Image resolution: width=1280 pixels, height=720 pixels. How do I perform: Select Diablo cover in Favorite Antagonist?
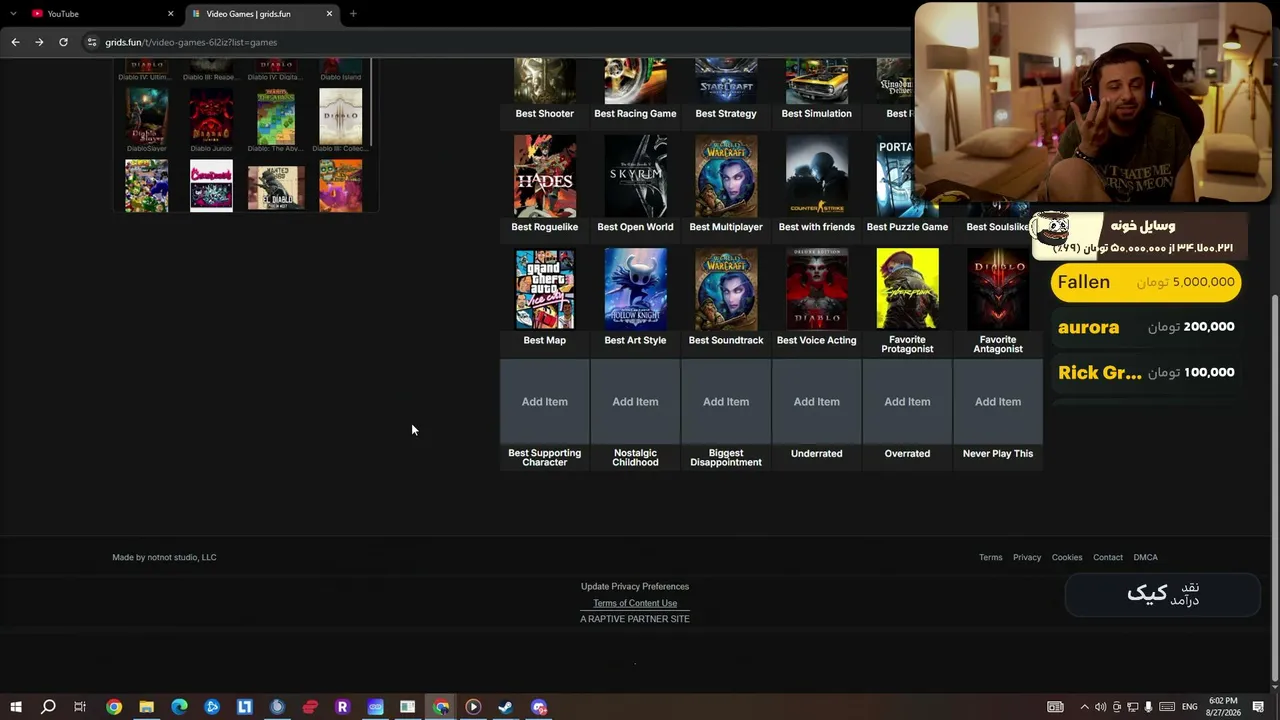tap(998, 289)
